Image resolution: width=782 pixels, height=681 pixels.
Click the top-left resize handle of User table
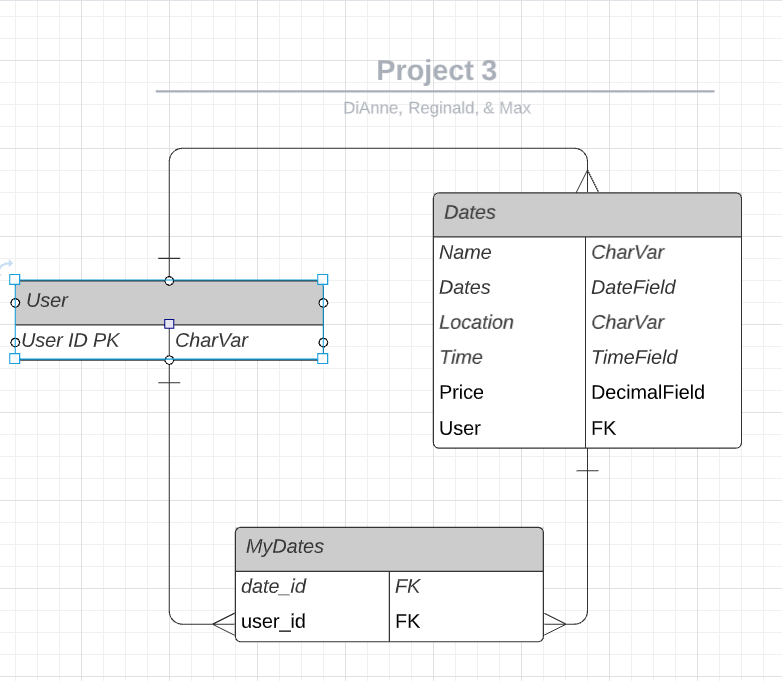pyautogui.click(x=15, y=279)
